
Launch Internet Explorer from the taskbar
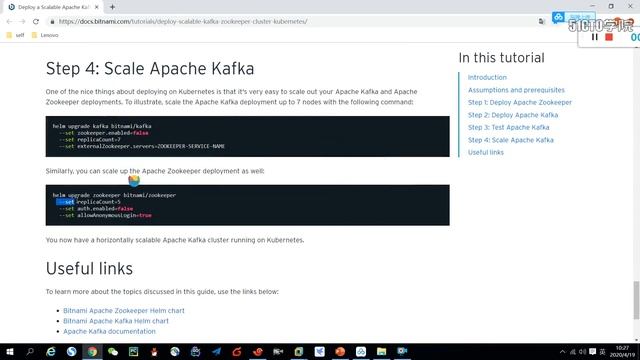pos(51,351)
